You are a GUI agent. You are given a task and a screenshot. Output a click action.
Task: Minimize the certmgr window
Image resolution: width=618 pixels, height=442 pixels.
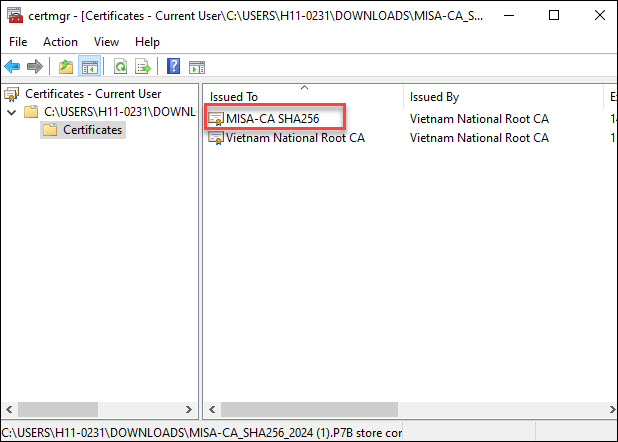point(509,15)
